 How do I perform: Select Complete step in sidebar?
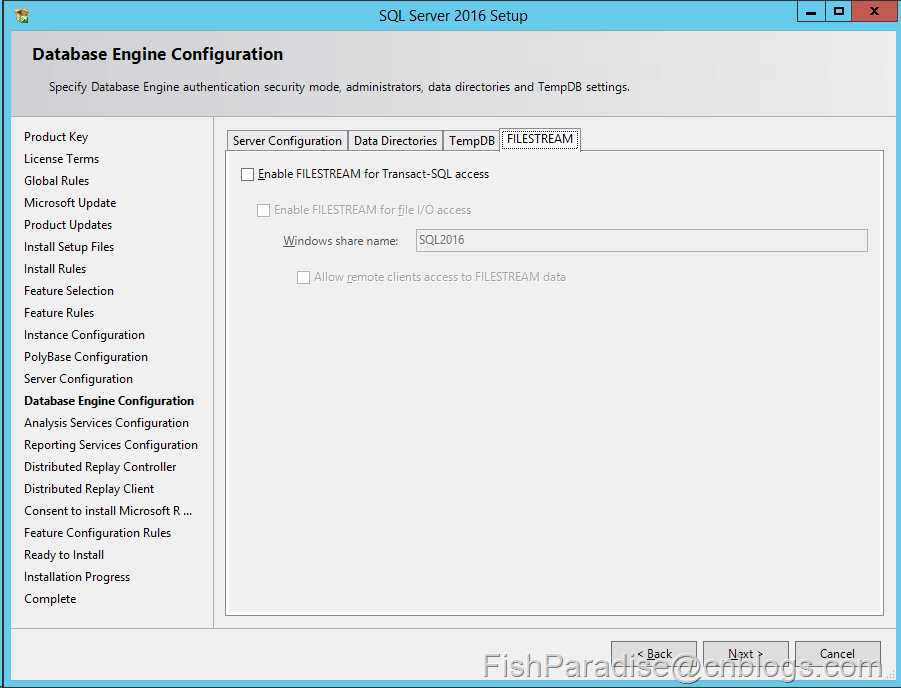coord(50,599)
